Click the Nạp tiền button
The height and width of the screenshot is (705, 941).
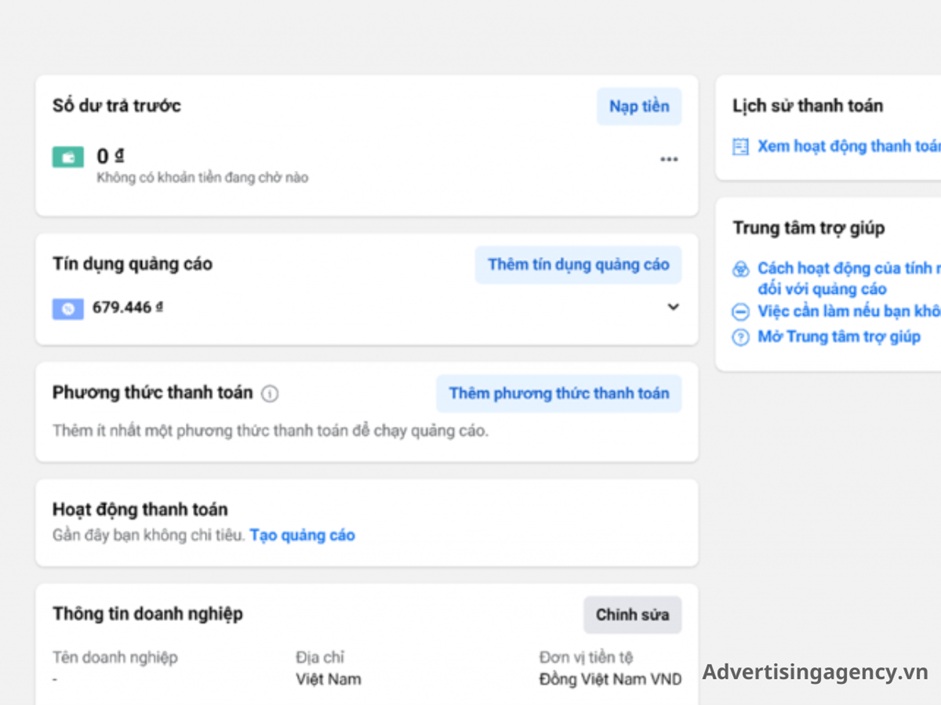[639, 106]
